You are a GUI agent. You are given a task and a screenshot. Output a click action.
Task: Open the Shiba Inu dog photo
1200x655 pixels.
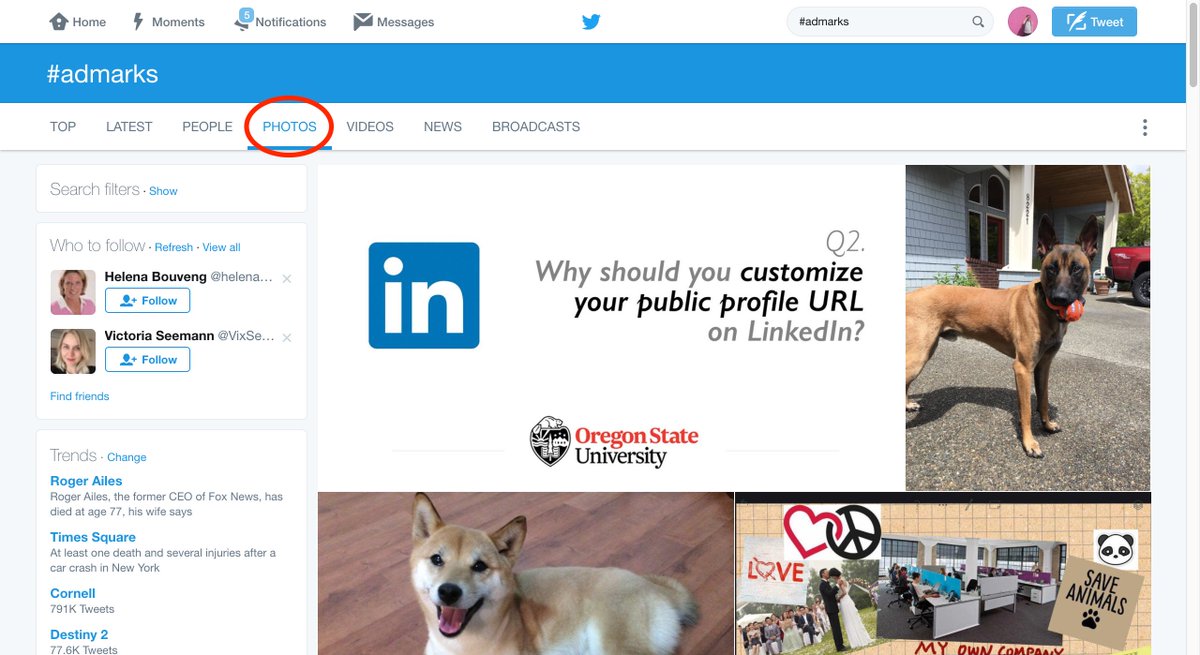click(526, 573)
